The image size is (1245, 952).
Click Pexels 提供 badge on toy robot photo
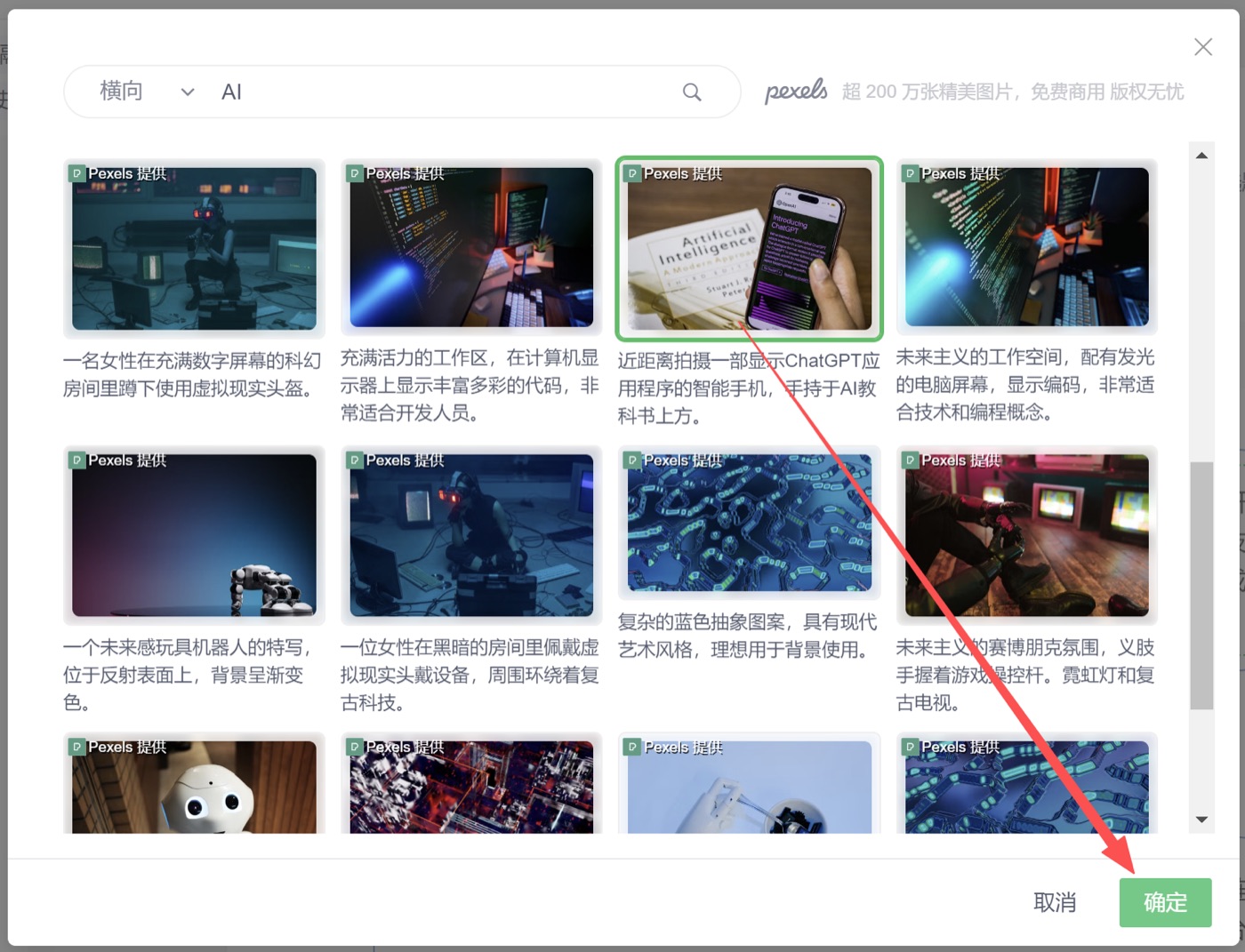119,460
